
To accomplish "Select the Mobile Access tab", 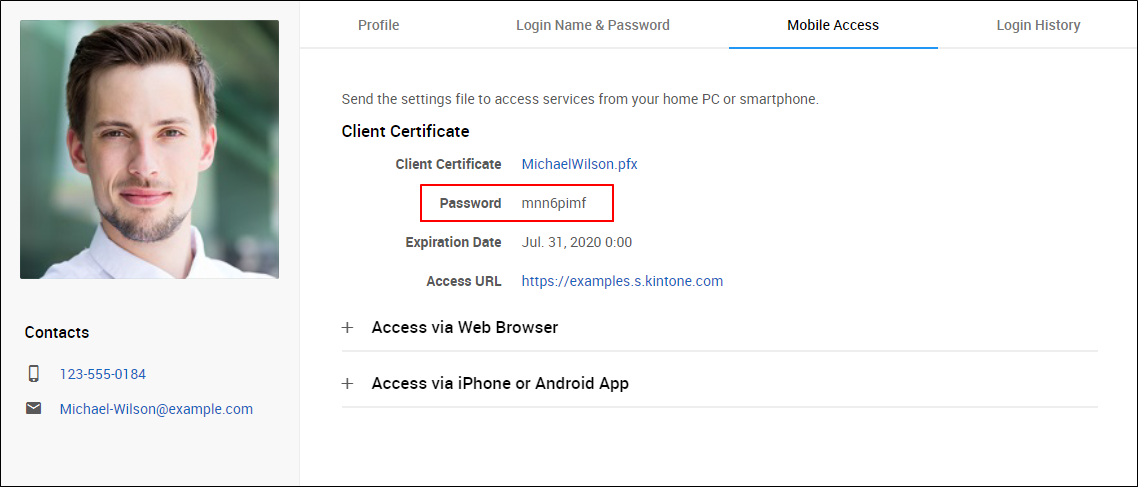I will tap(833, 25).
